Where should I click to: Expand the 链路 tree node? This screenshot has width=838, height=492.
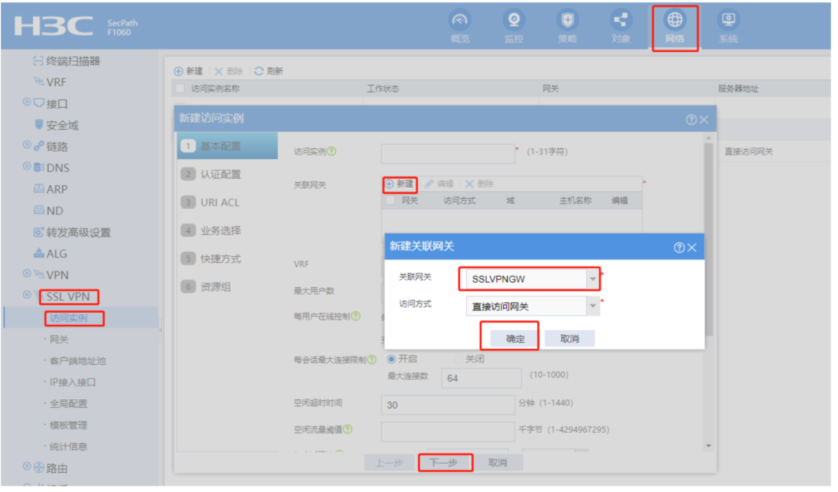[x=27, y=145]
